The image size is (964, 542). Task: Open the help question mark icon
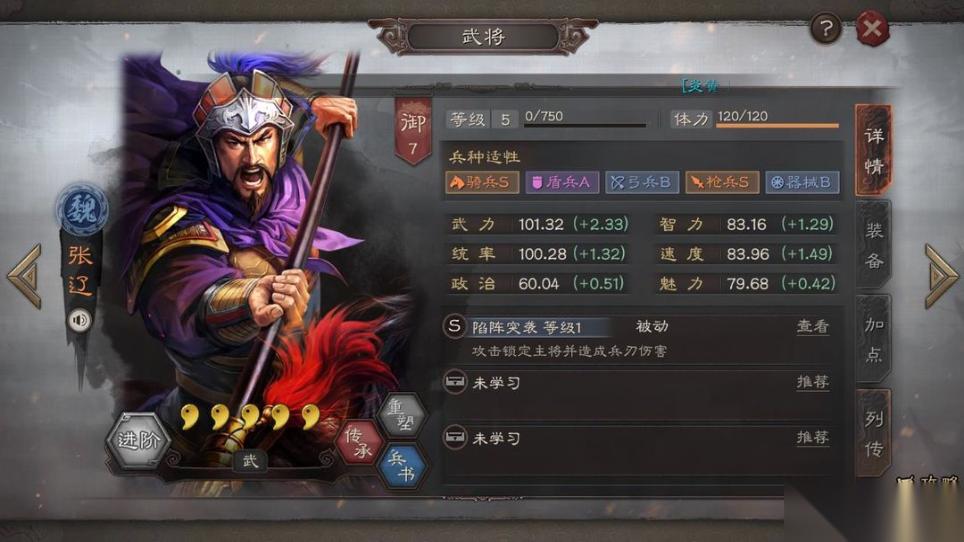point(825,28)
